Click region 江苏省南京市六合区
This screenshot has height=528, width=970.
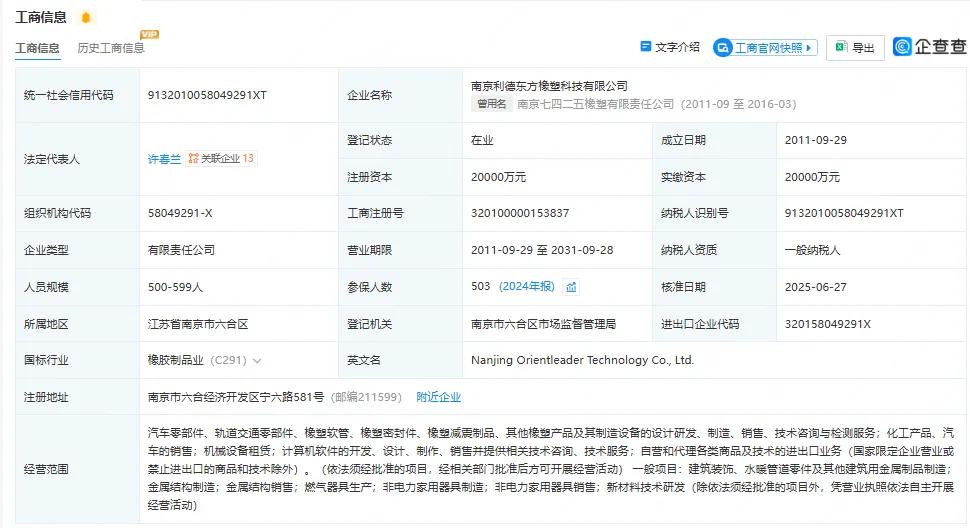coord(198,324)
